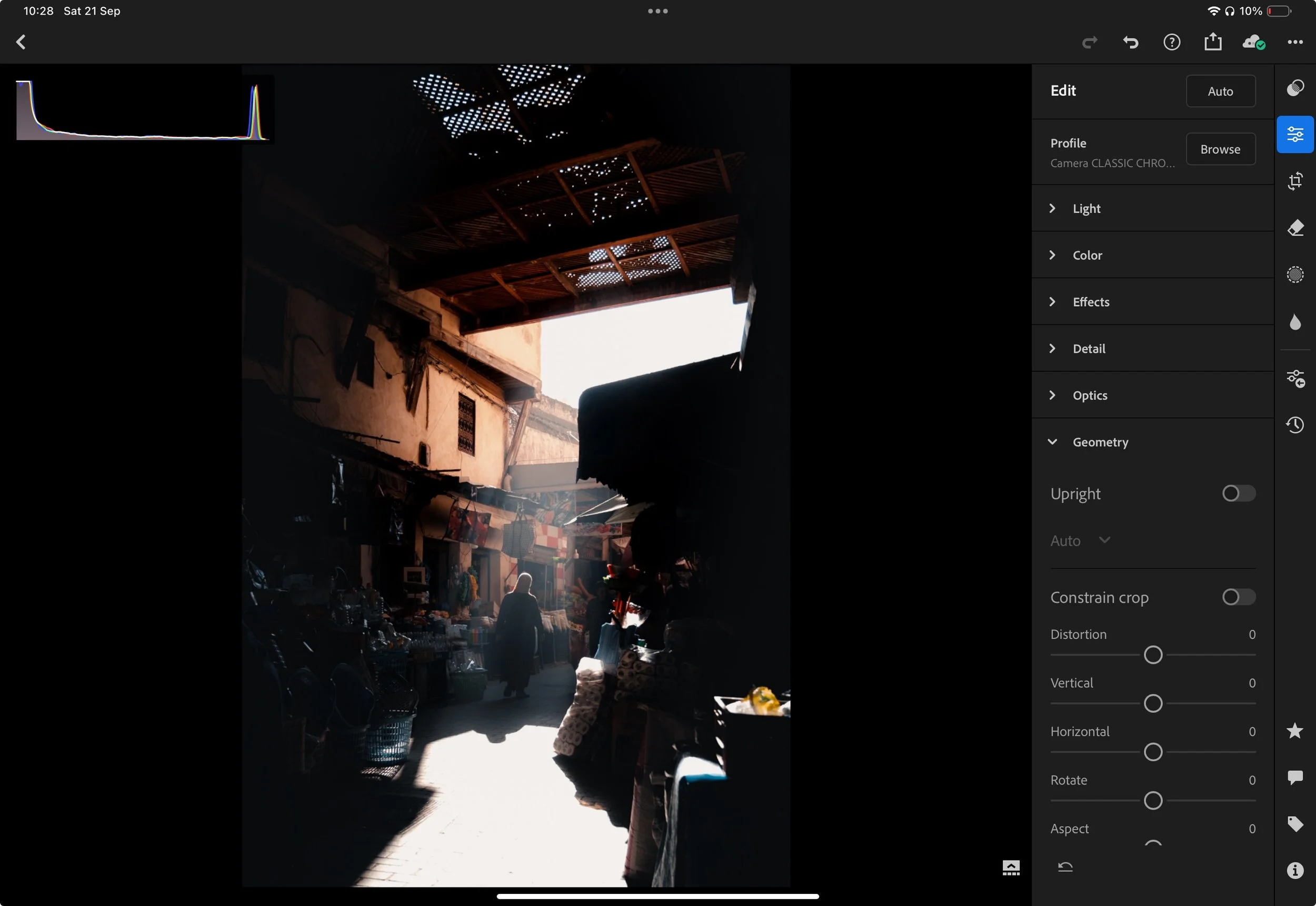1316x906 pixels.
Task: Open the photo Info icon
Action: pyautogui.click(x=1294, y=870)
